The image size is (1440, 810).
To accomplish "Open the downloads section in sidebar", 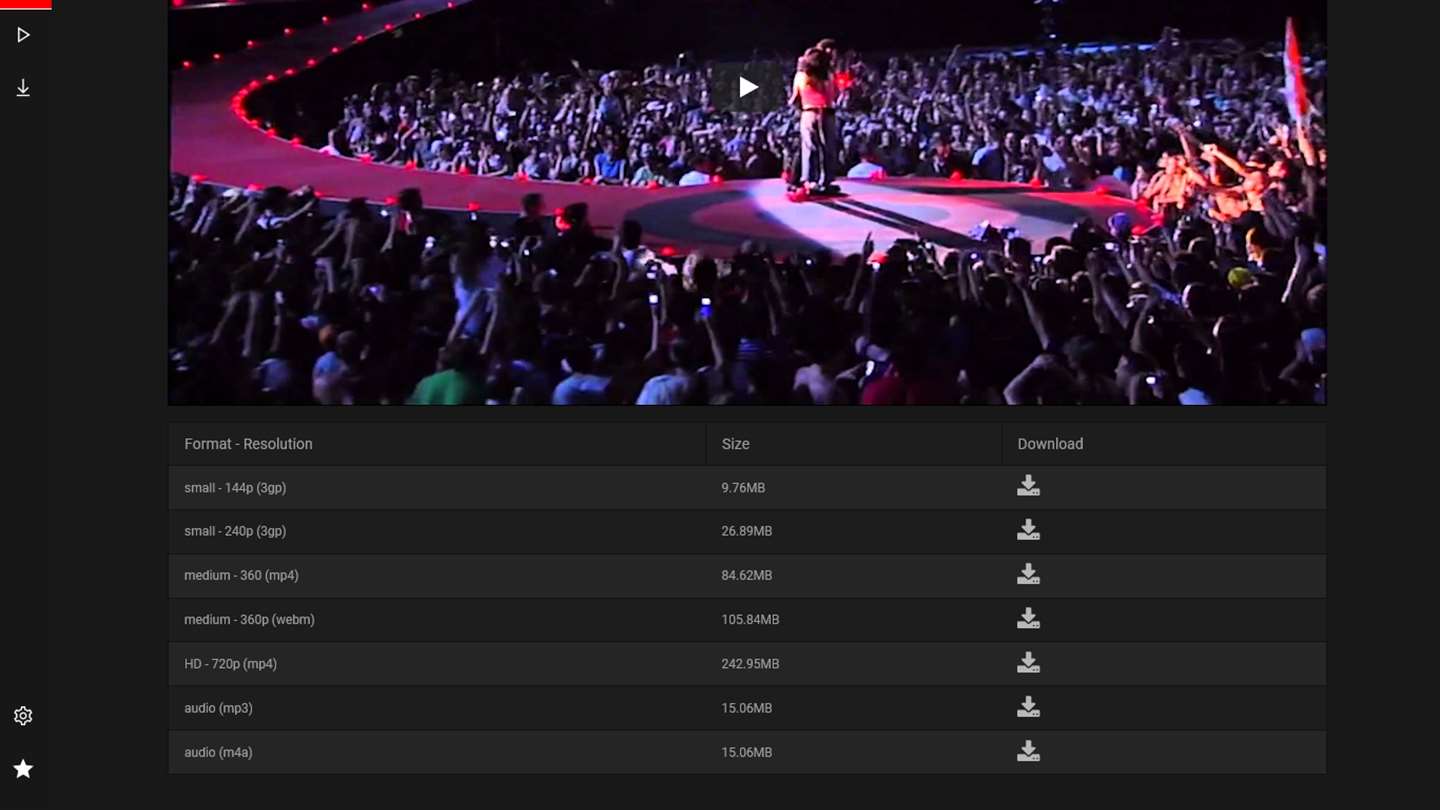I will click(x=23, y=88).
